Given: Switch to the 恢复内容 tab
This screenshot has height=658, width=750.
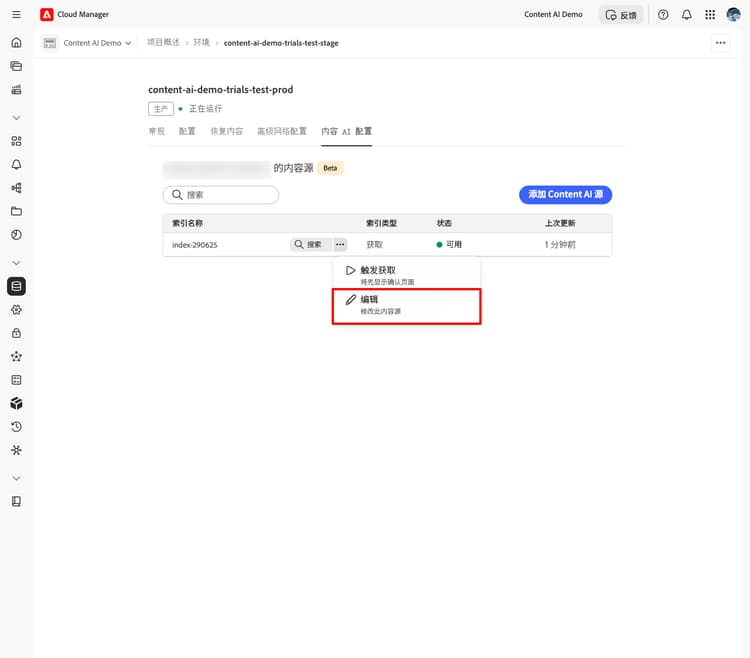Looking at the screenshot, I should point(227,132).
